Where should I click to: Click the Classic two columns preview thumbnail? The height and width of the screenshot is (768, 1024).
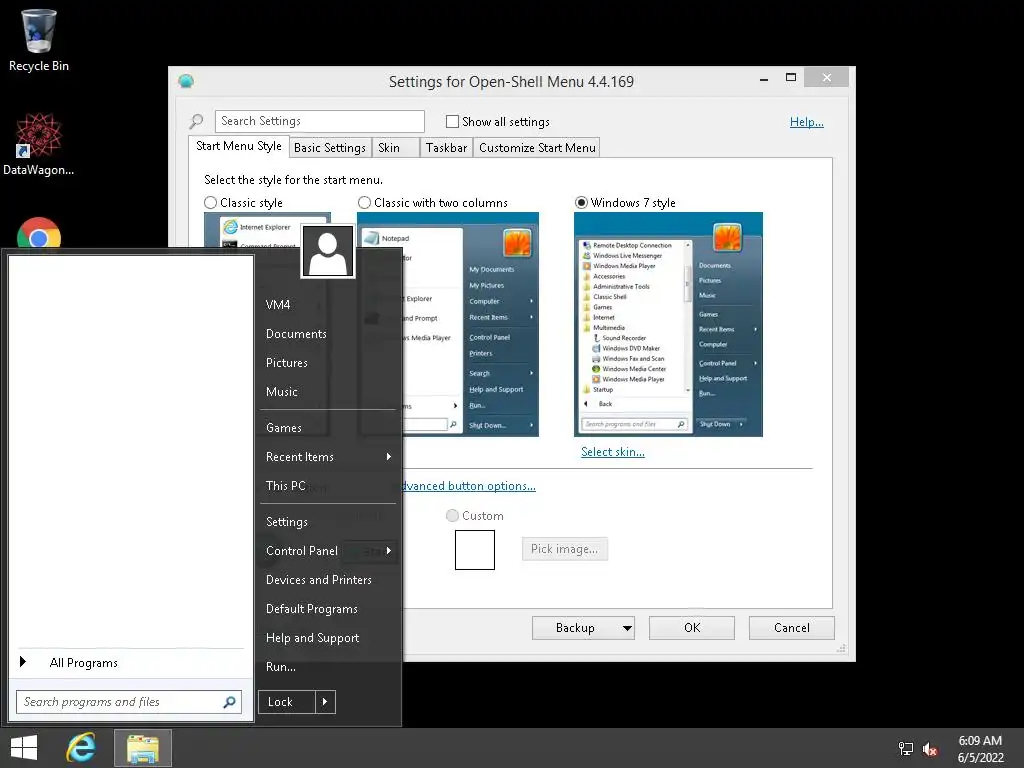pos(448,325)
